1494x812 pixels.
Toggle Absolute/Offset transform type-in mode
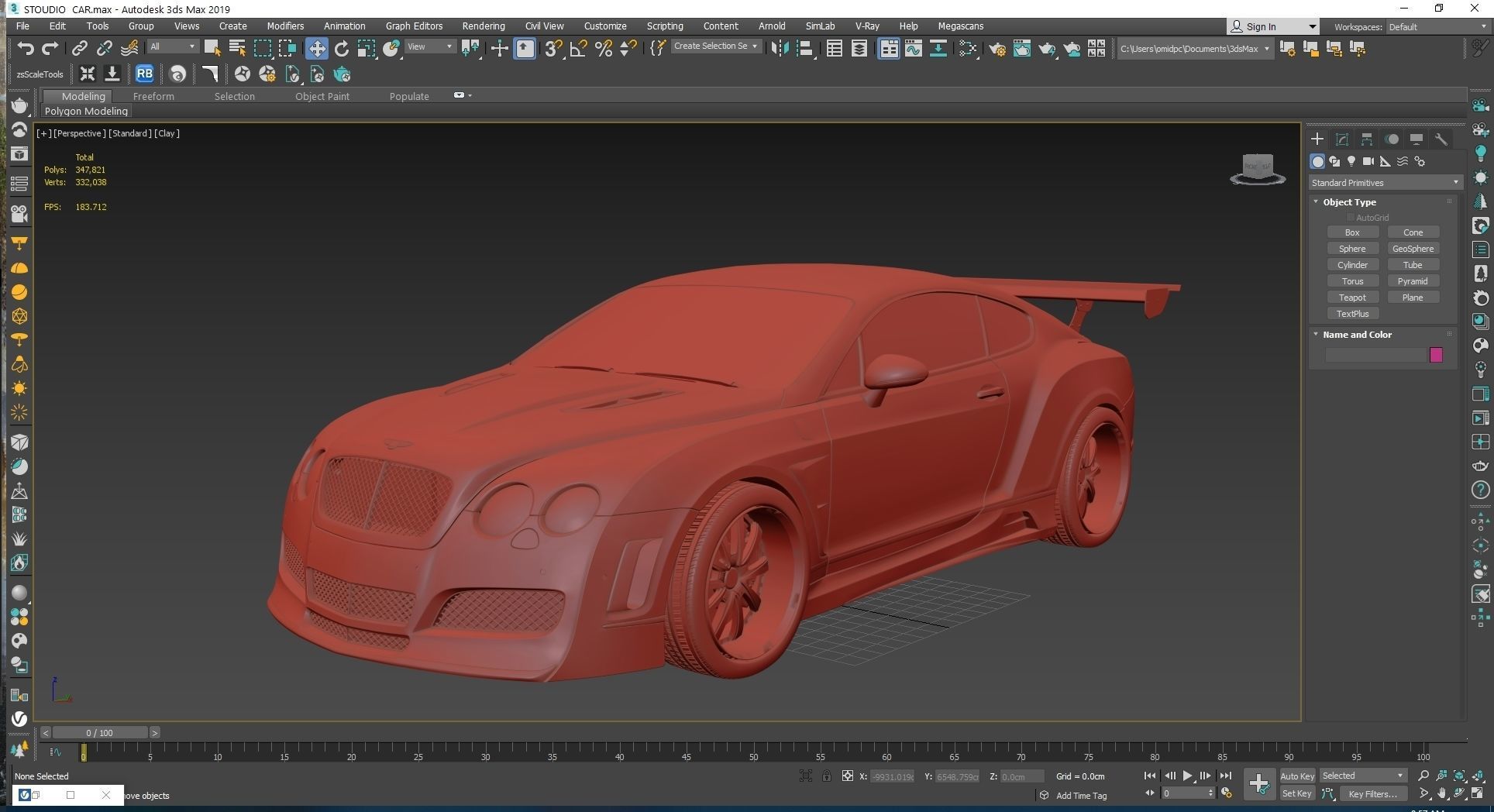848,776
